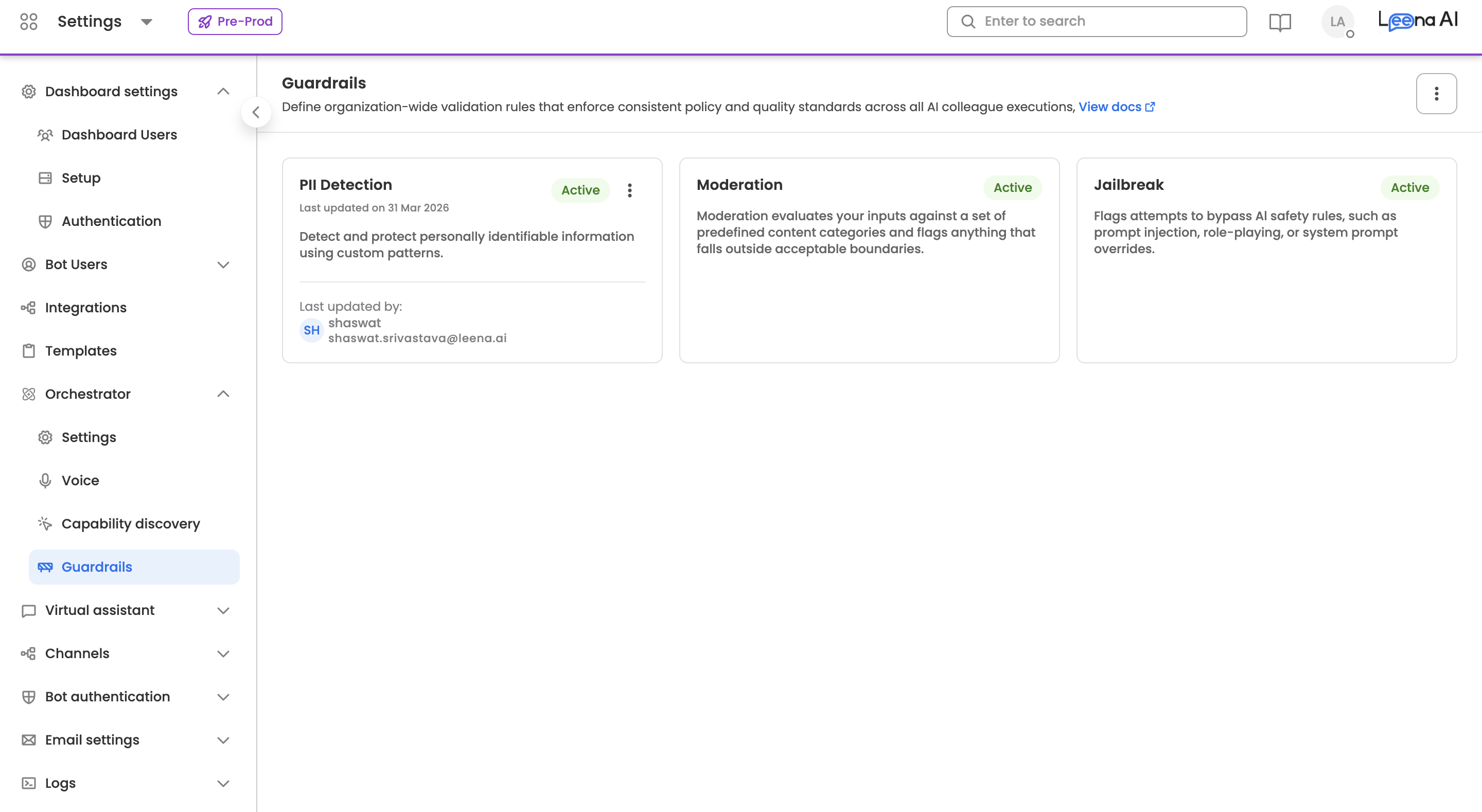1482x812 pixels.
Task: Click the documentation book icon
Action: click(x=1280, y=22)
